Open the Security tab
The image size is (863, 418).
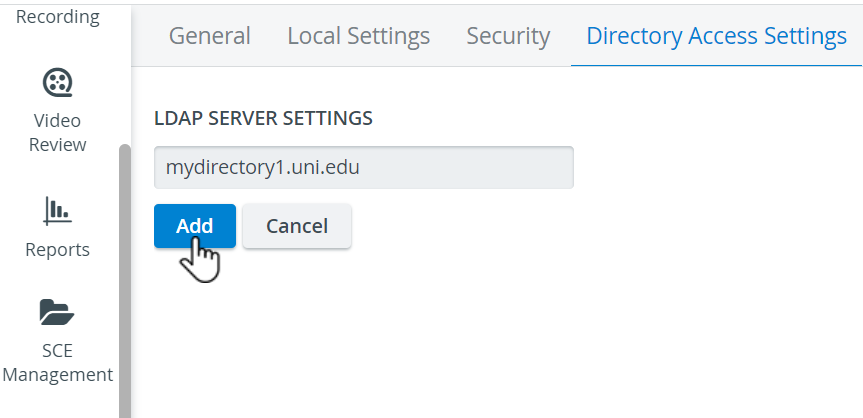tap(508, 36)
